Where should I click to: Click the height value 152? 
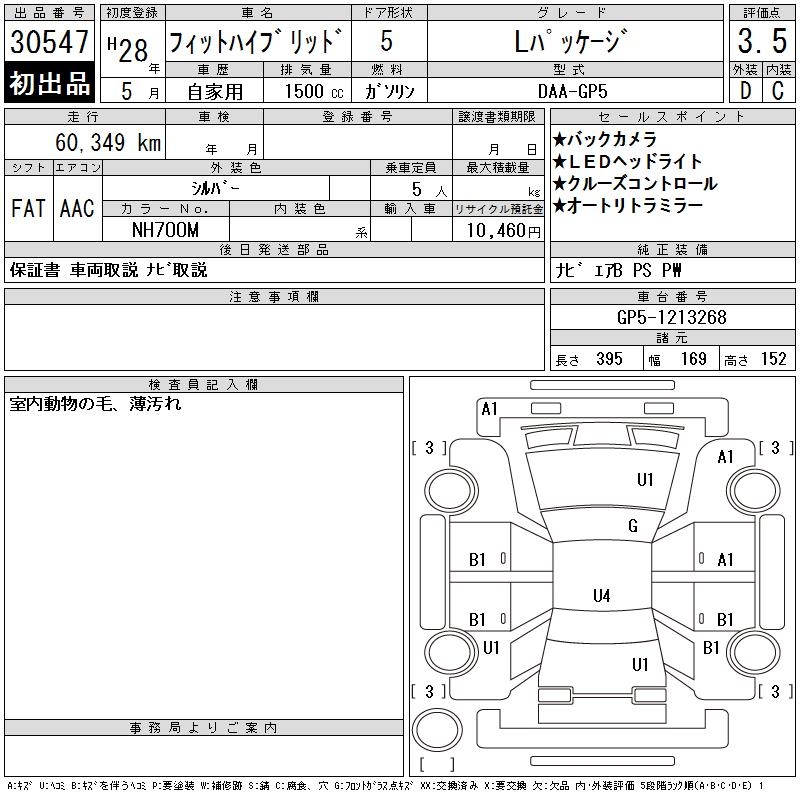[x=773, y=359]
